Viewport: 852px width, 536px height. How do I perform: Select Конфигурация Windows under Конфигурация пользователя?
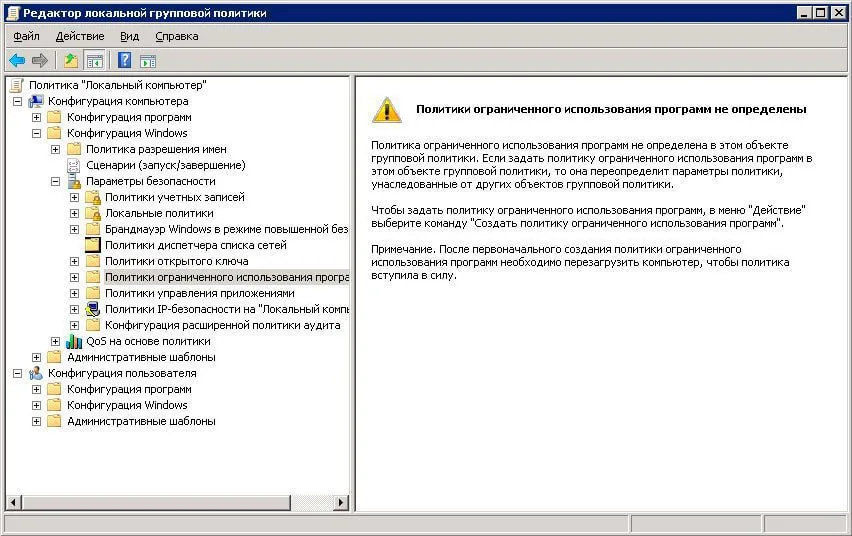coord(127,405)
